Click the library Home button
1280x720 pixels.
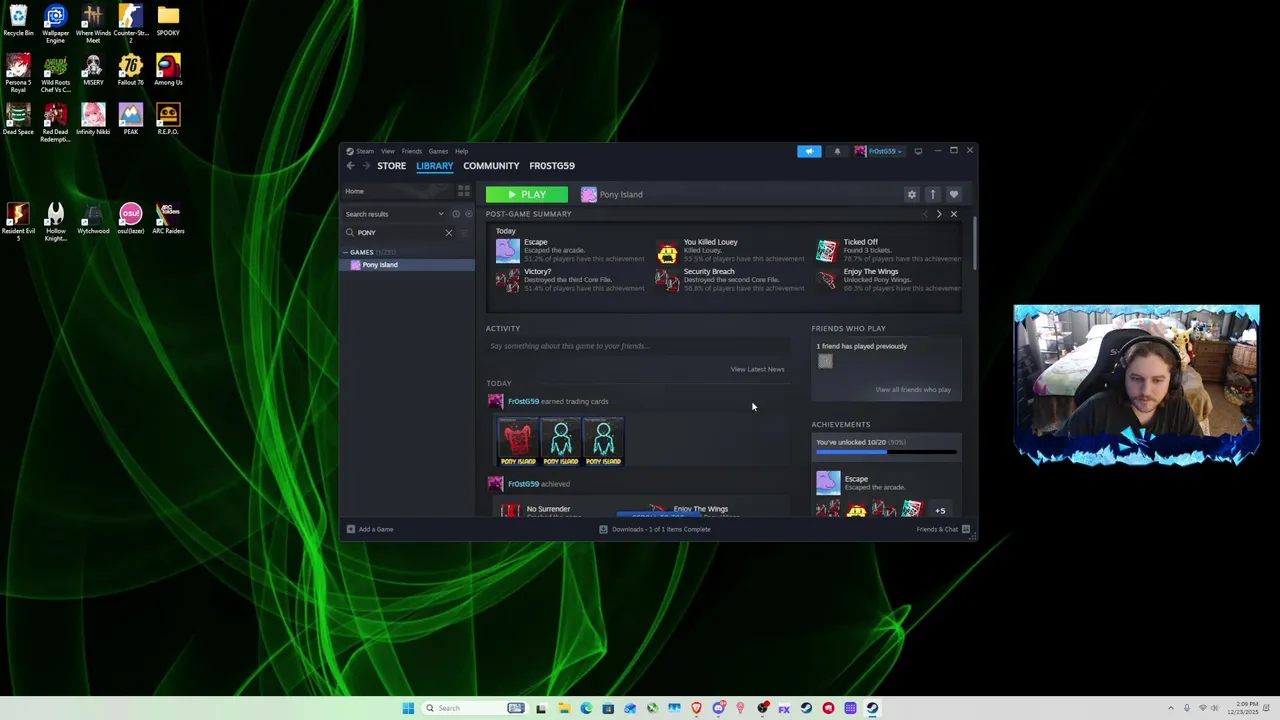click(399, 191)
